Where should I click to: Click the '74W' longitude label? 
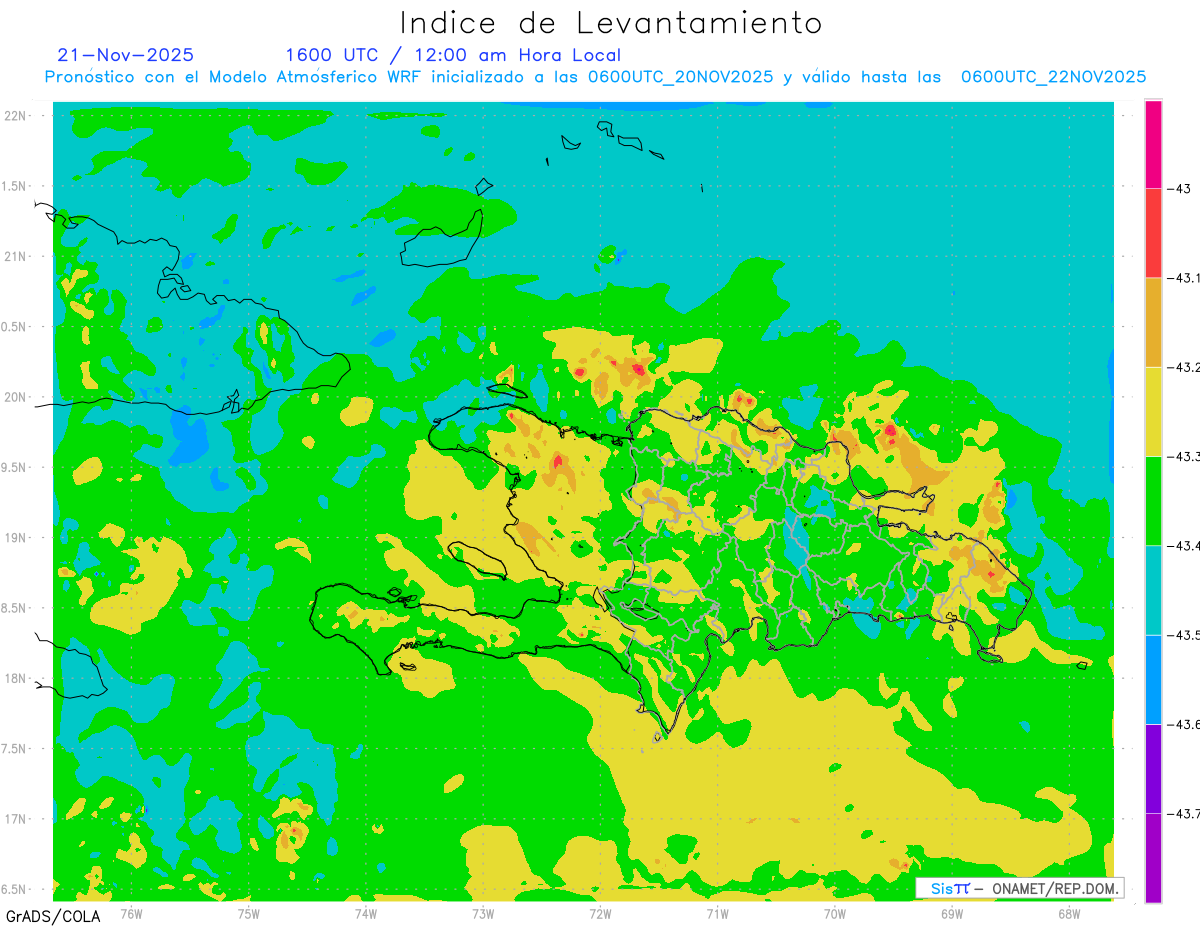coord(366,913)
